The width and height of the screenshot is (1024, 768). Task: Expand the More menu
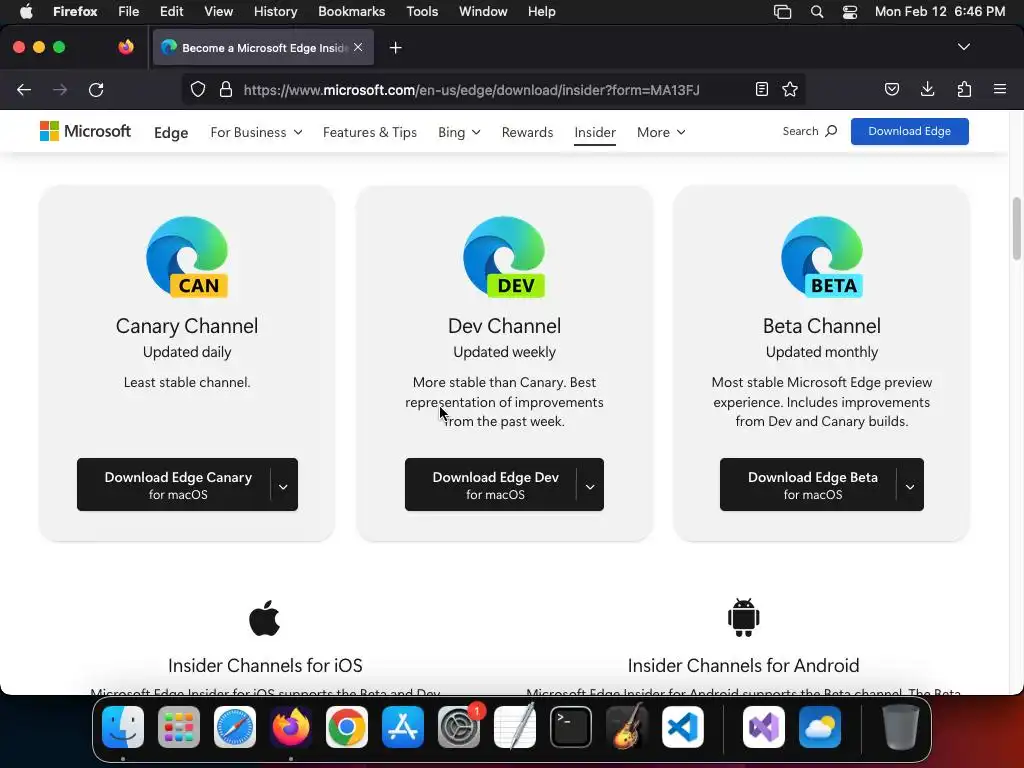pyautogui.click(x=661, y=133)
